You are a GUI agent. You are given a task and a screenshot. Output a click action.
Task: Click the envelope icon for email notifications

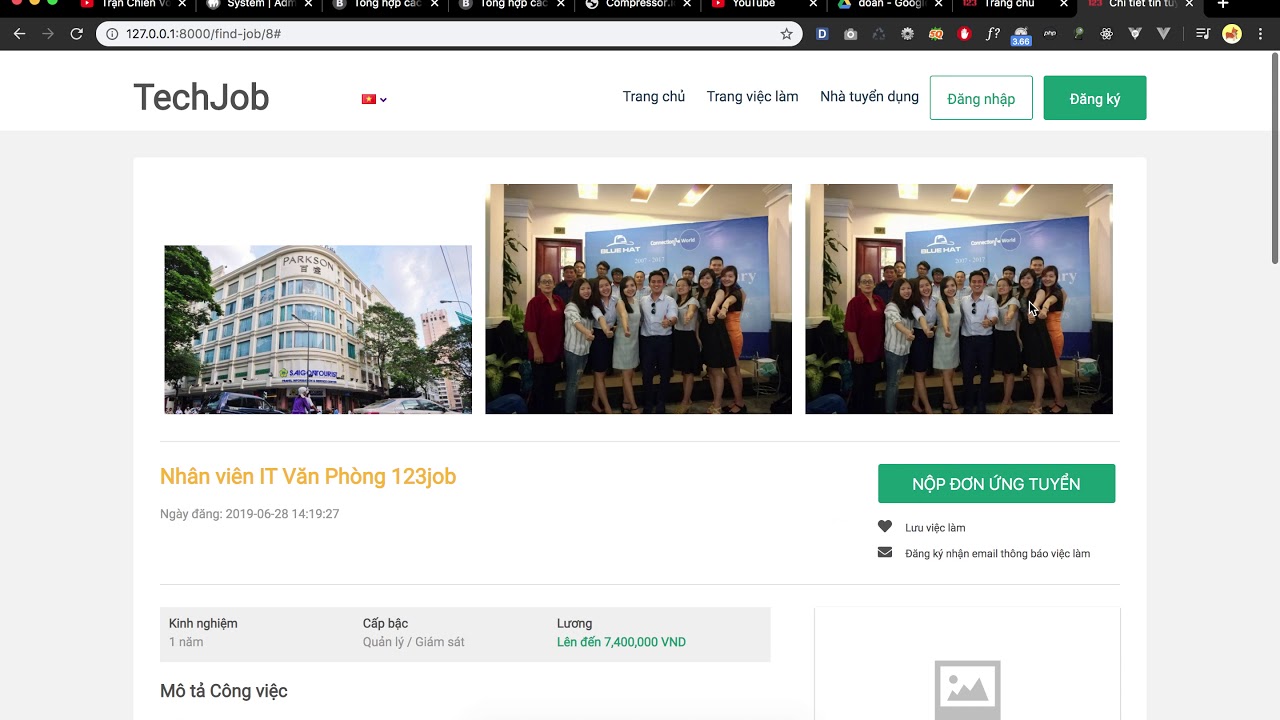point(885,552)
